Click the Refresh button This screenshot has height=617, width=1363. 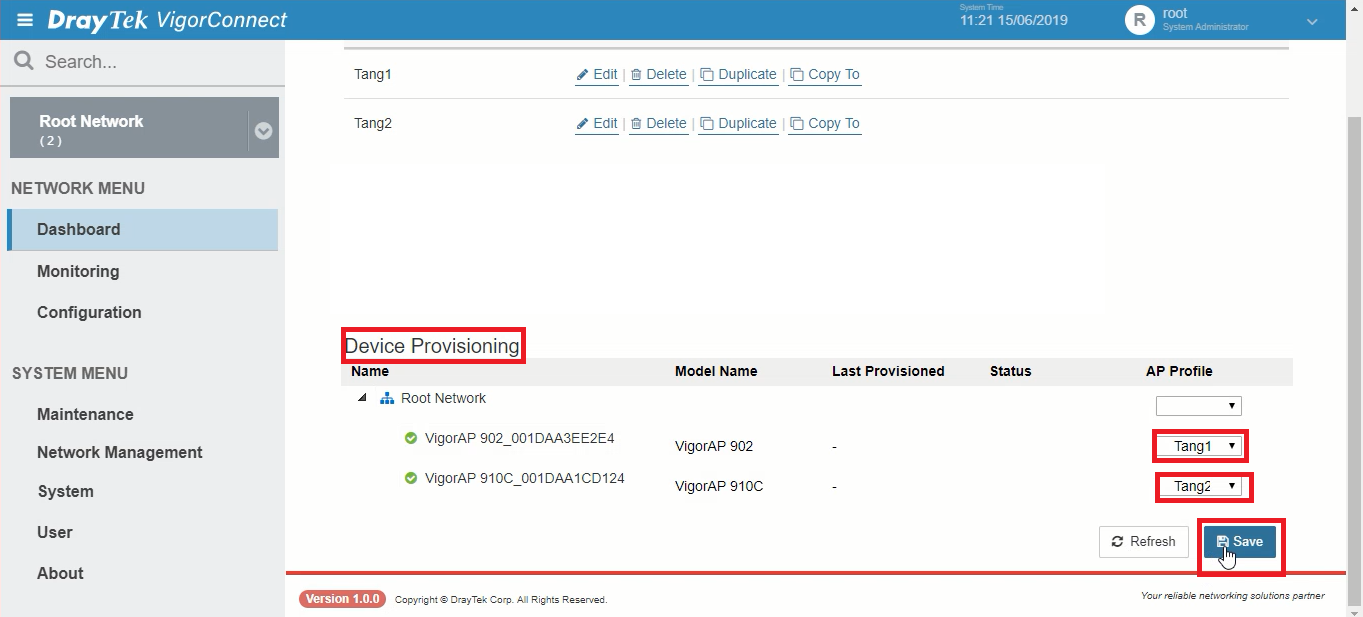click(1144, 542)
